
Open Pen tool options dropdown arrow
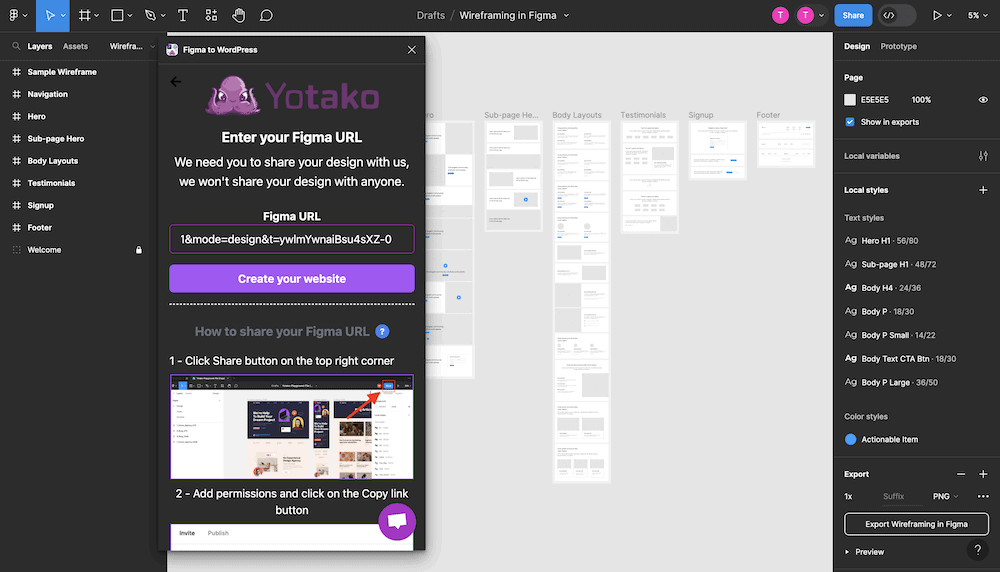tap(163, 16)
